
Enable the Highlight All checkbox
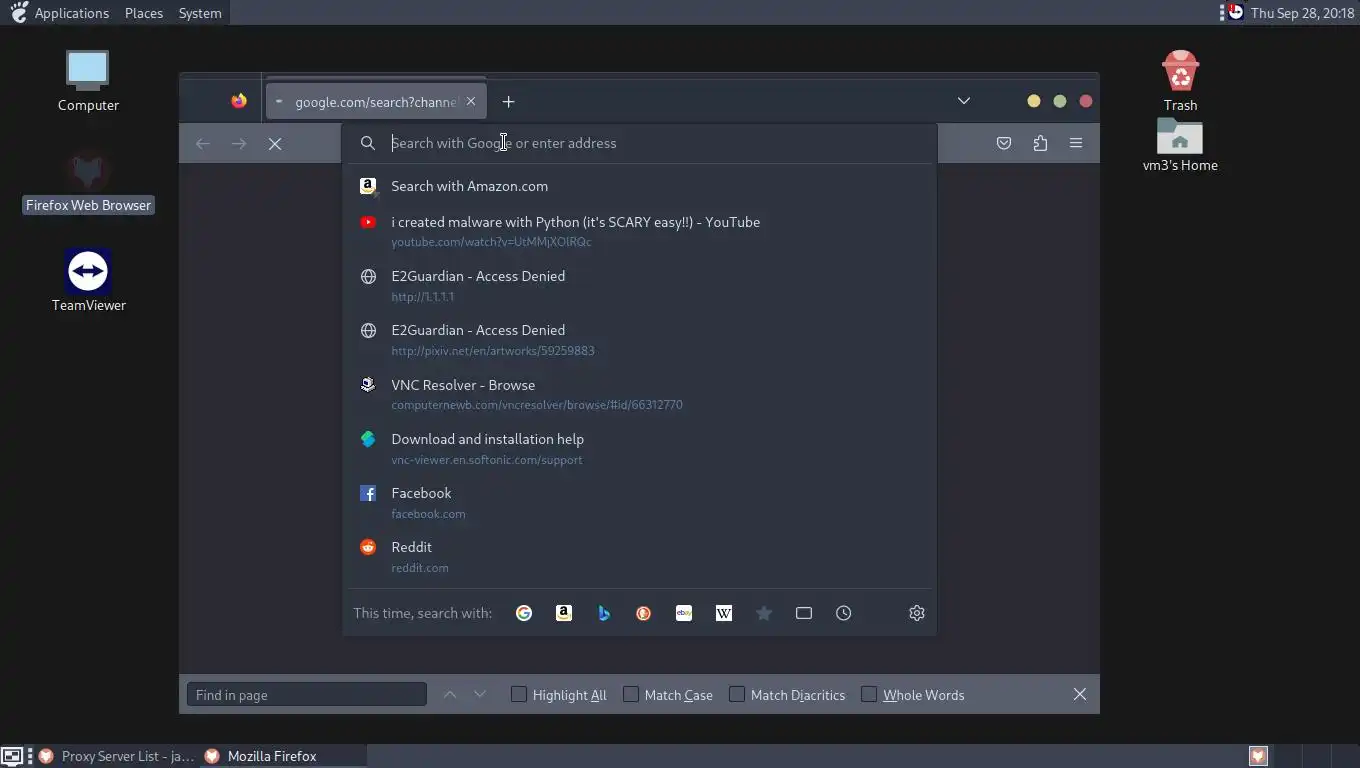click(x=518, y=694)
